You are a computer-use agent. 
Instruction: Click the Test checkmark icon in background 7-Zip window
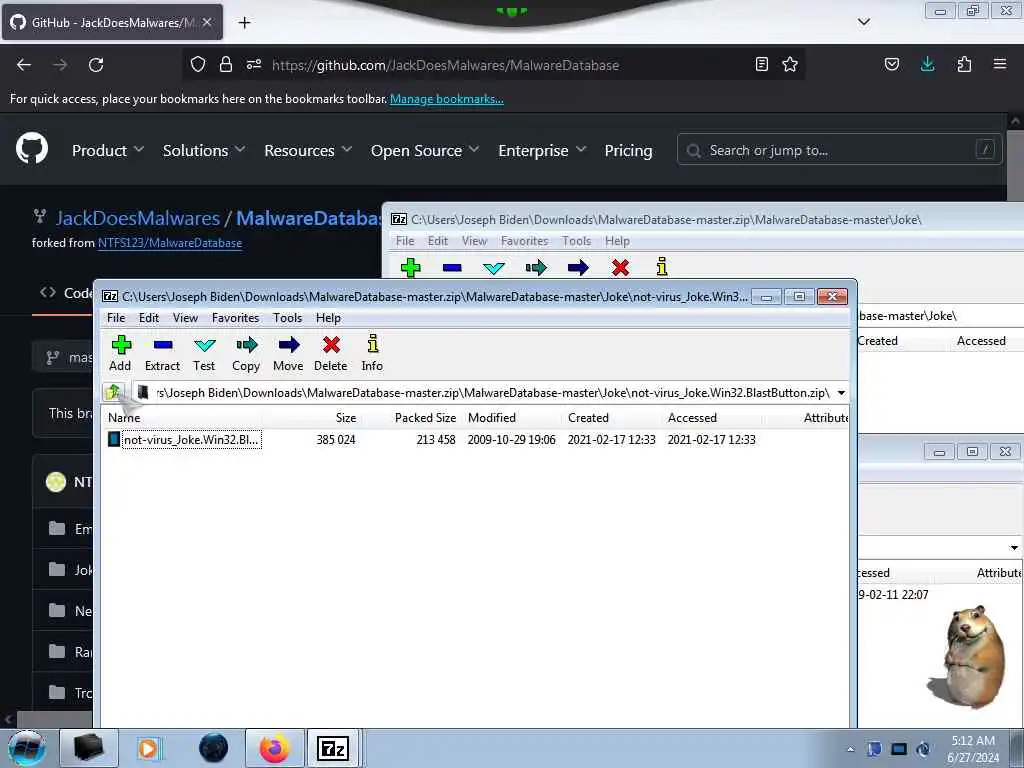click(x=494, y=268)
